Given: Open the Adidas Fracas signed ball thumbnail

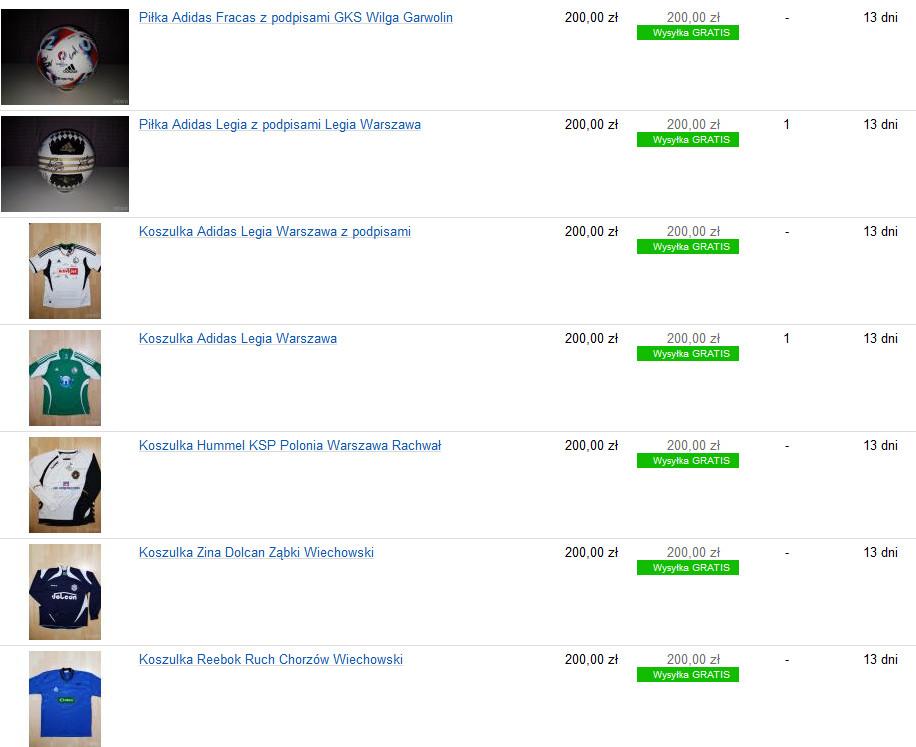Looking at the screenshot, I should 65,57.
